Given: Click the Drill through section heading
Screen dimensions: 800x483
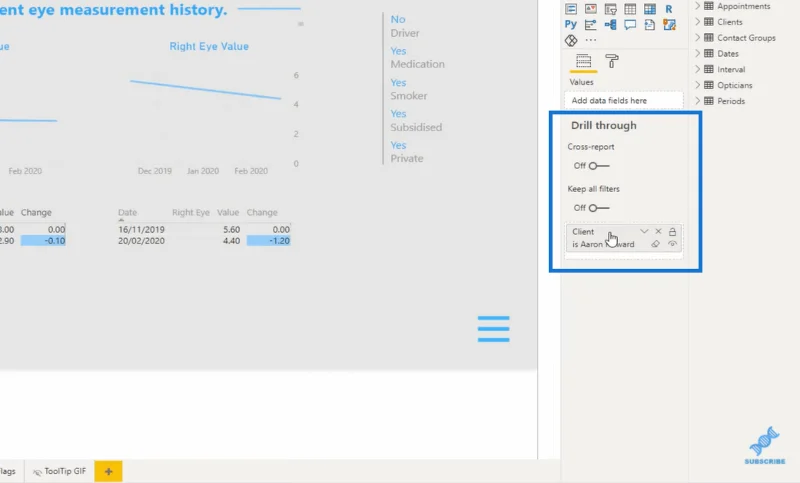Looking at the screenshot, I should (604, 125).
